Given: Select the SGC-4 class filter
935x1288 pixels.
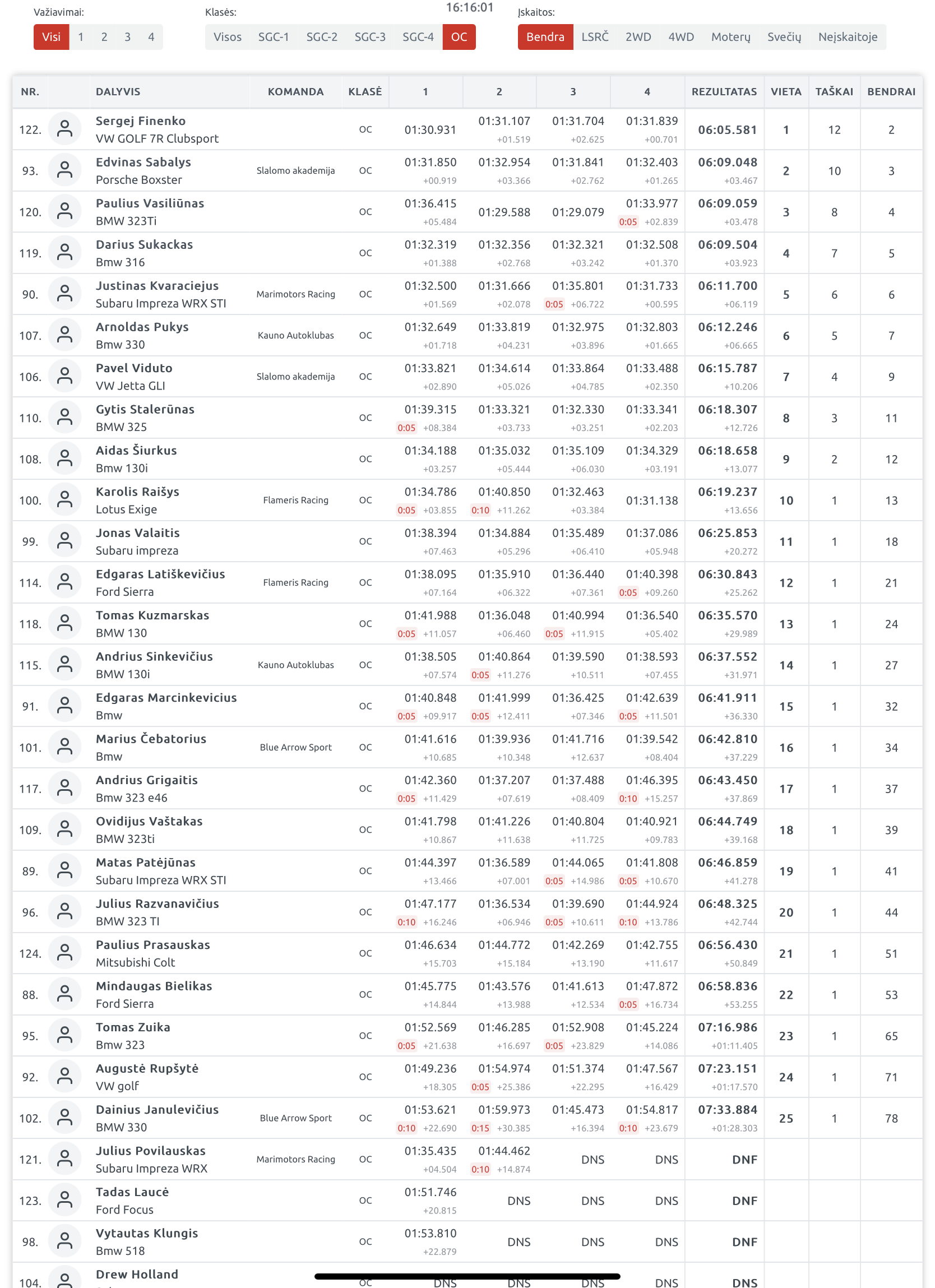Looking at the screenshot, I should [418, 37].
